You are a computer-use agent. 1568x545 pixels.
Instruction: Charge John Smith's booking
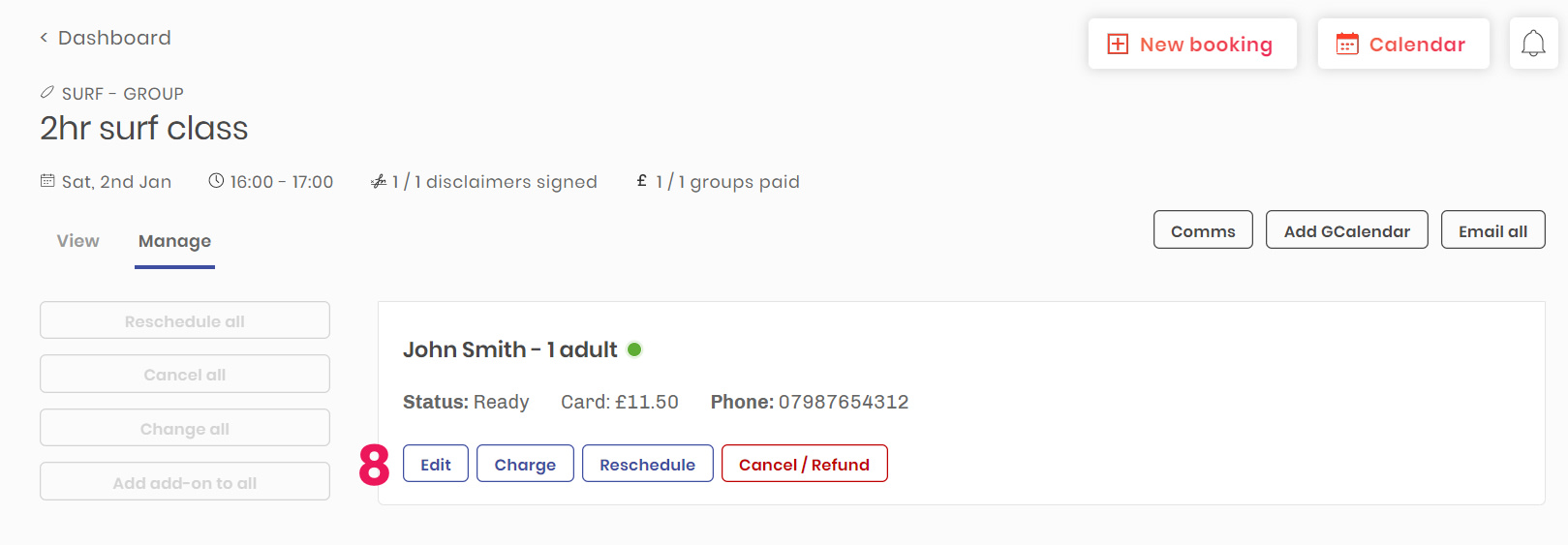pyautogui.click(x=525, y=464)
